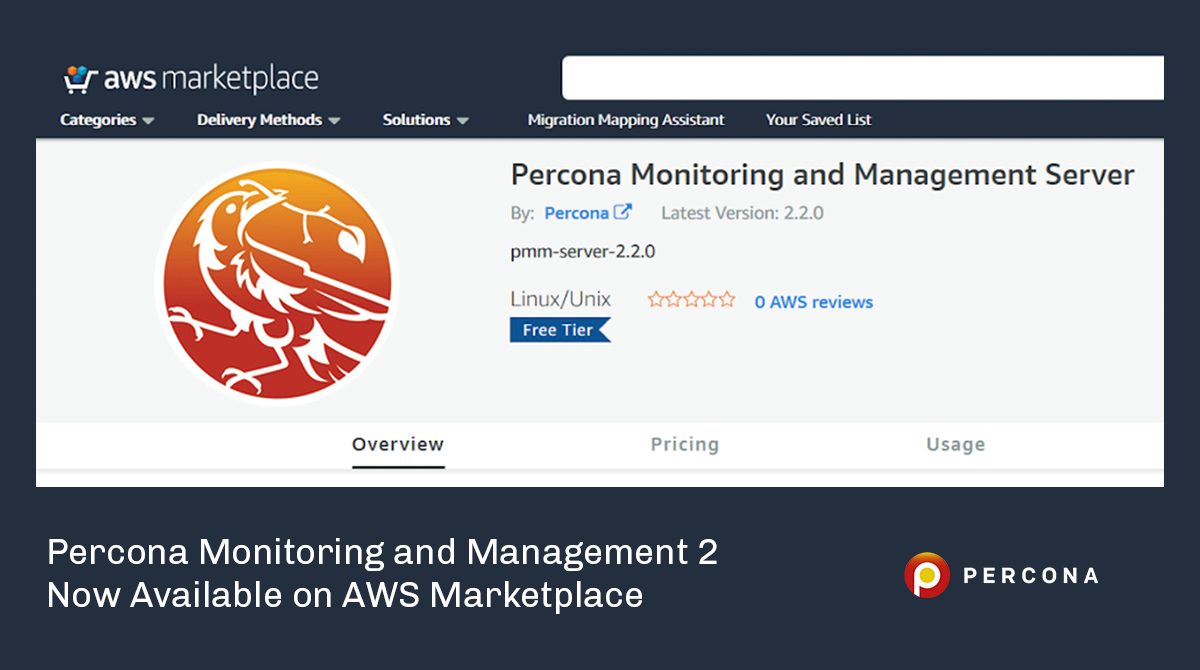Open the Solutions dropdown menu
The width and height of the screenshot is (1200, 670).
[x=426, y=120]
